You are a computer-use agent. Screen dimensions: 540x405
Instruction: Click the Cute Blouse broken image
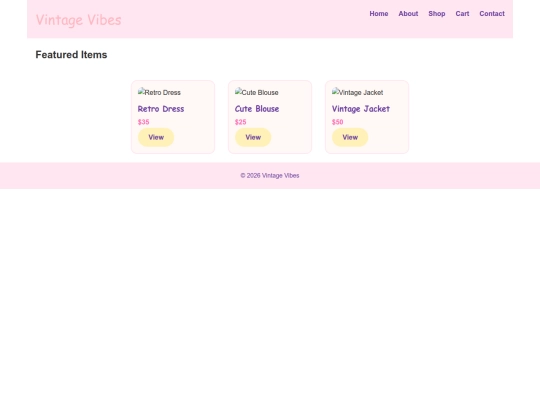point(257,92)
